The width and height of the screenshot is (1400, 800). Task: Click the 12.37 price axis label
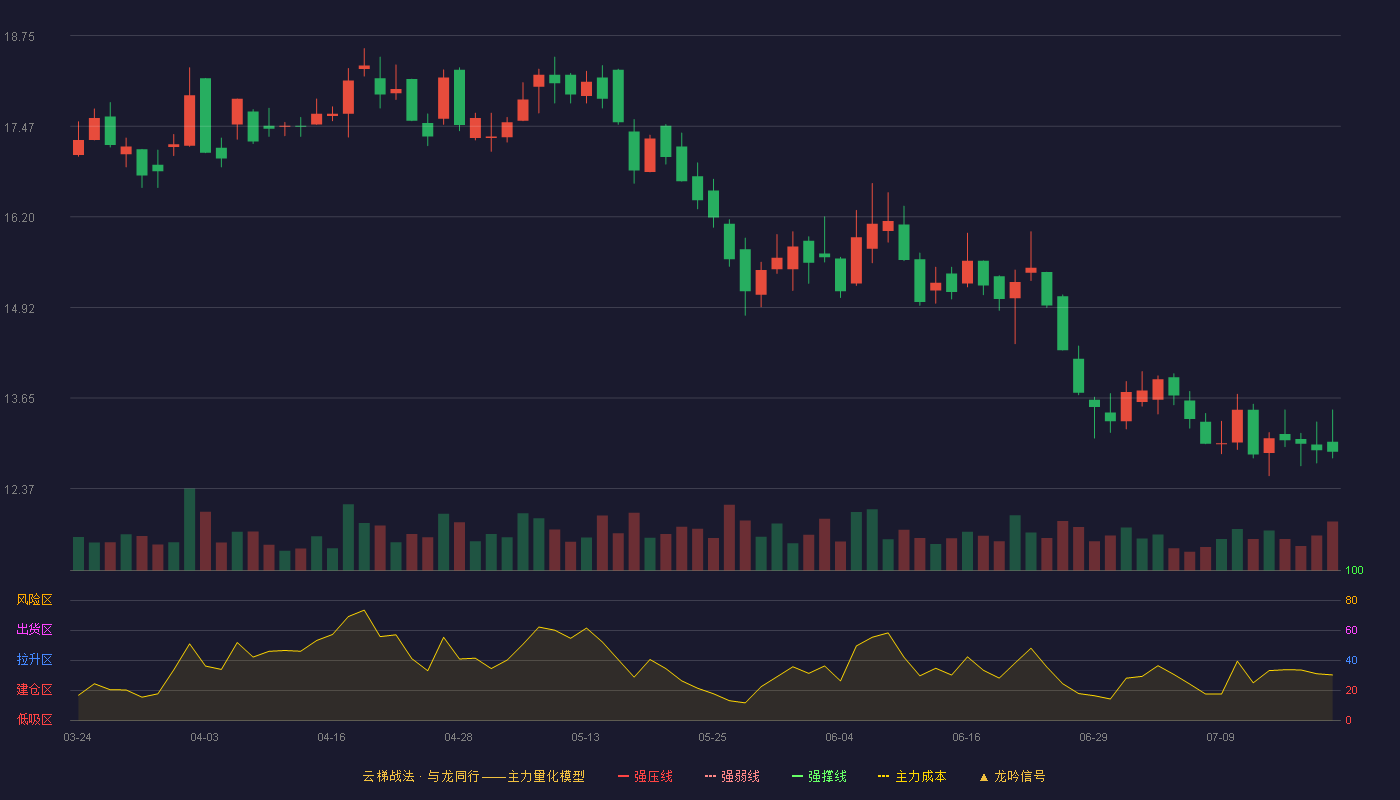pos(19,490)
